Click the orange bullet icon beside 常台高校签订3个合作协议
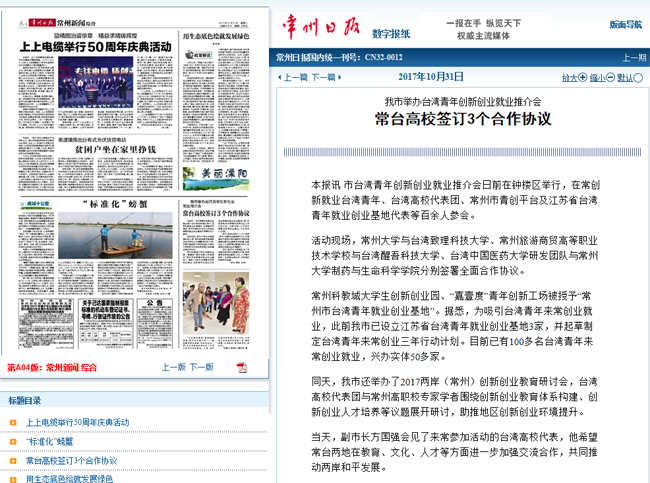Screen dimensions: 650x483 (x=12, y=461)
